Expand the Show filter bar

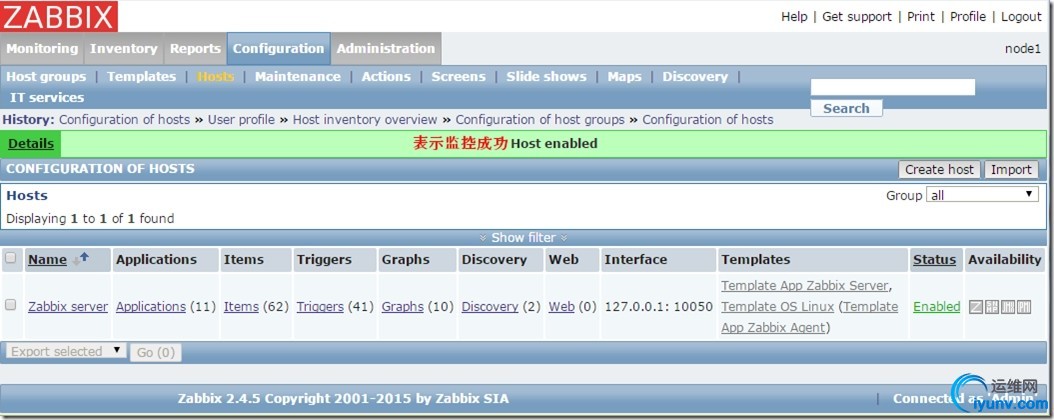[524, 237]
